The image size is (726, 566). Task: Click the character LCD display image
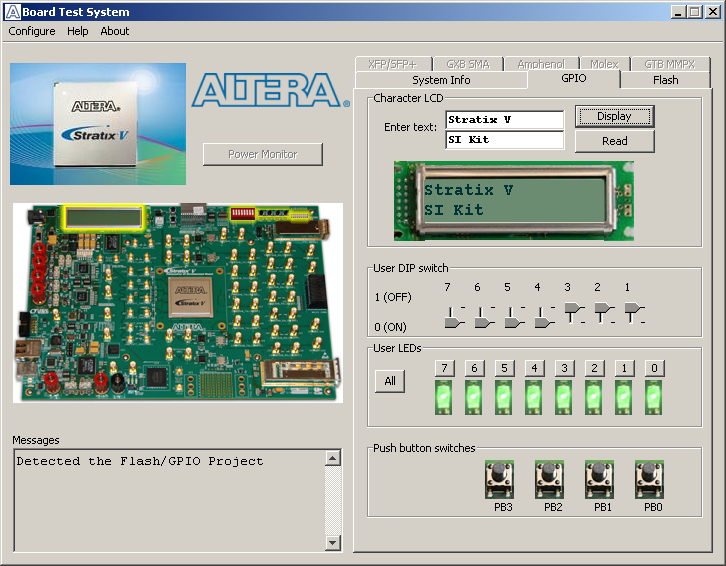pos(513,201)
